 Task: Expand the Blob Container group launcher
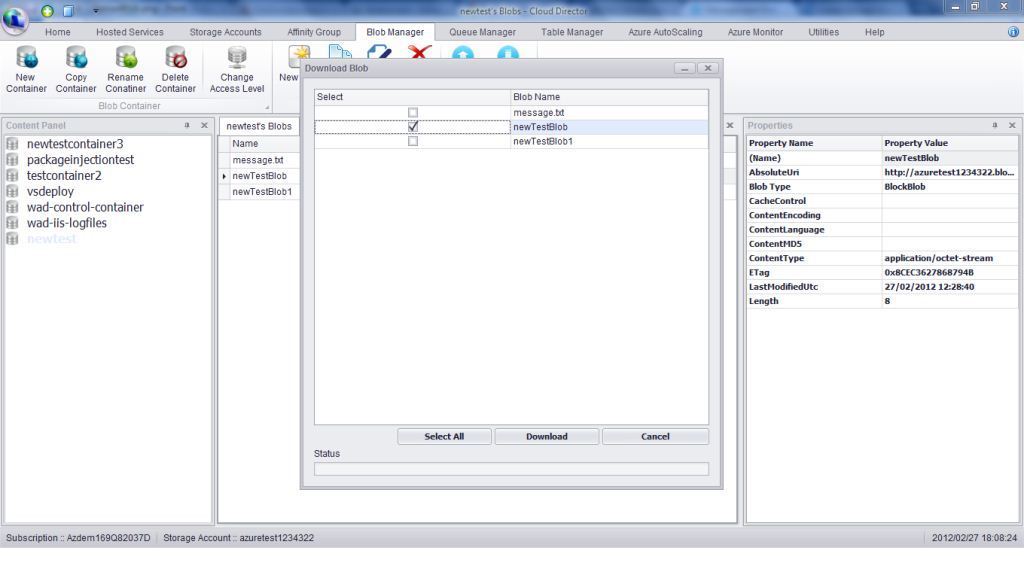(267, 107)
